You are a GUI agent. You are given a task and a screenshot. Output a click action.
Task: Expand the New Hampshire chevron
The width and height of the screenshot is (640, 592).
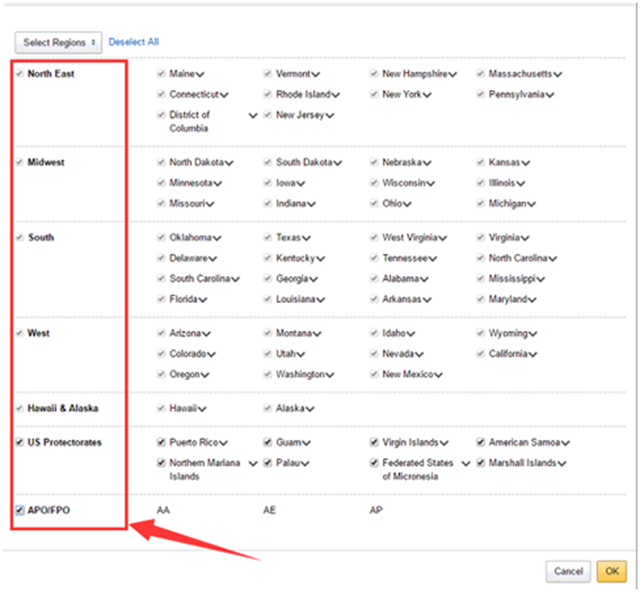pos(453,75)
